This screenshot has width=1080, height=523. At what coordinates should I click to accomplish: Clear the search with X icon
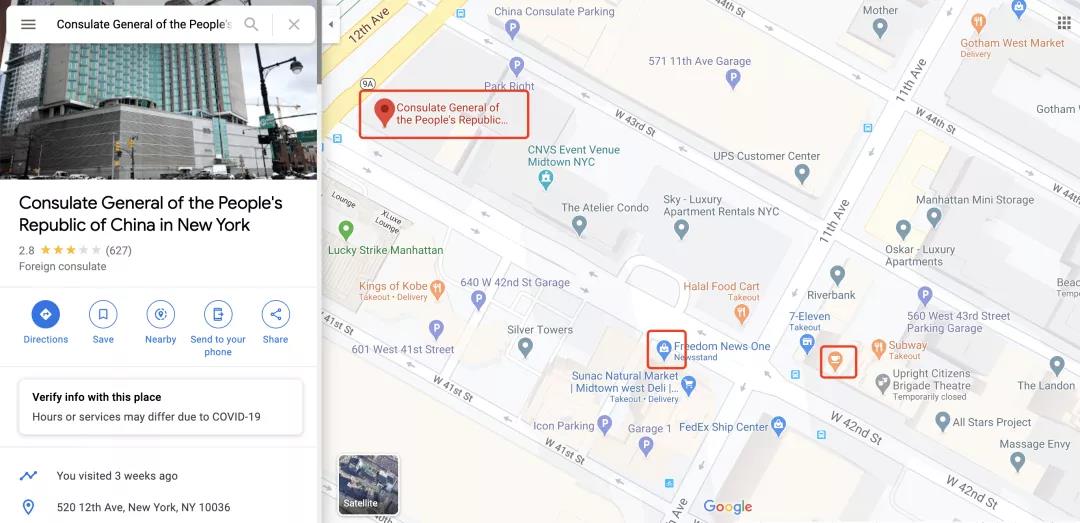[x=294, y=24]
